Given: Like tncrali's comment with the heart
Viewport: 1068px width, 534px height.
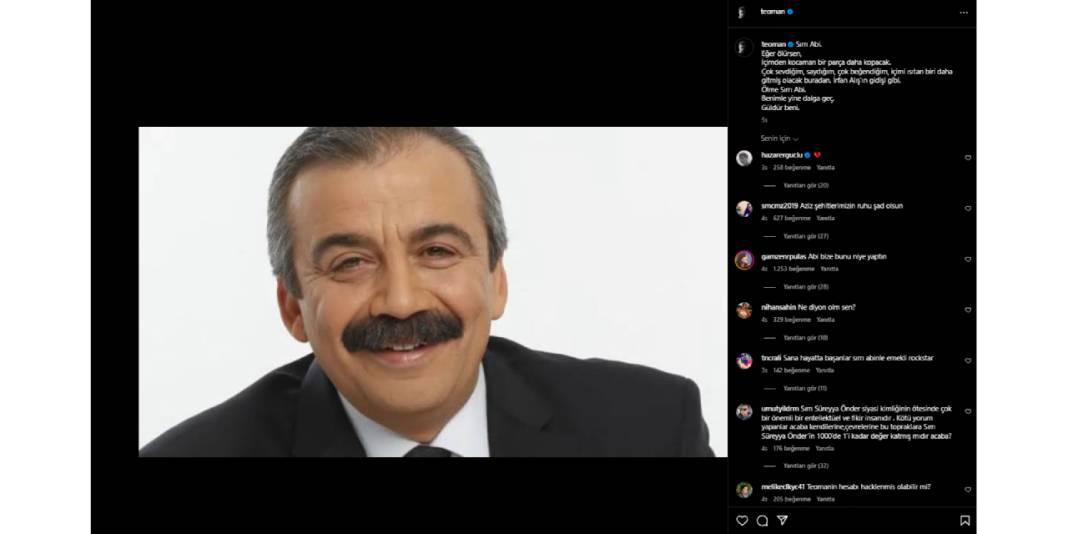Looking at the screenshot, I should coord(967,361).
